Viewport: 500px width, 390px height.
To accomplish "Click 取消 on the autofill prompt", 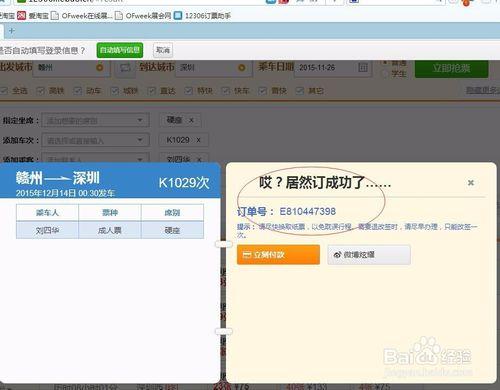I will click(163, 50).
